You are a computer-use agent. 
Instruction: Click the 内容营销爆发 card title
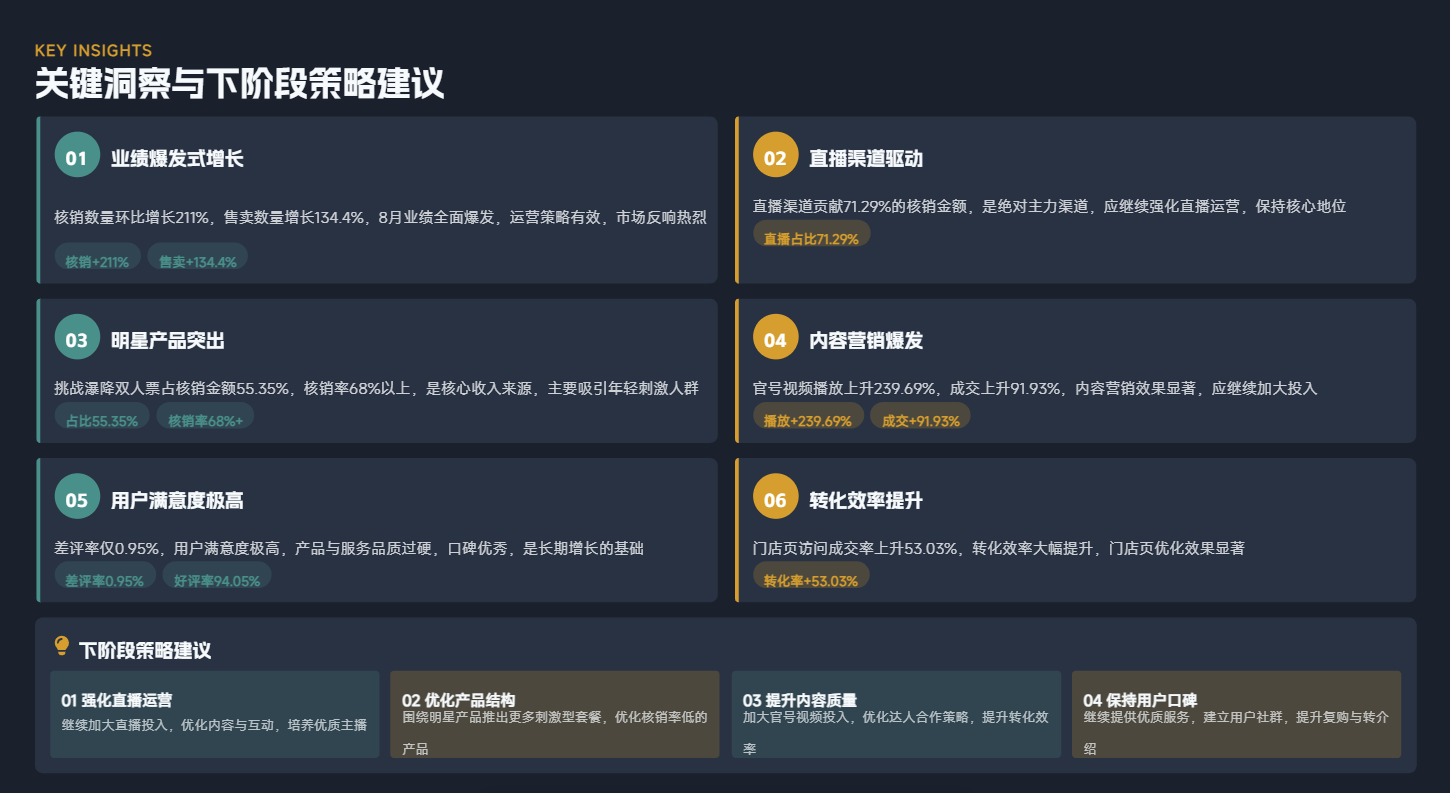866,340
